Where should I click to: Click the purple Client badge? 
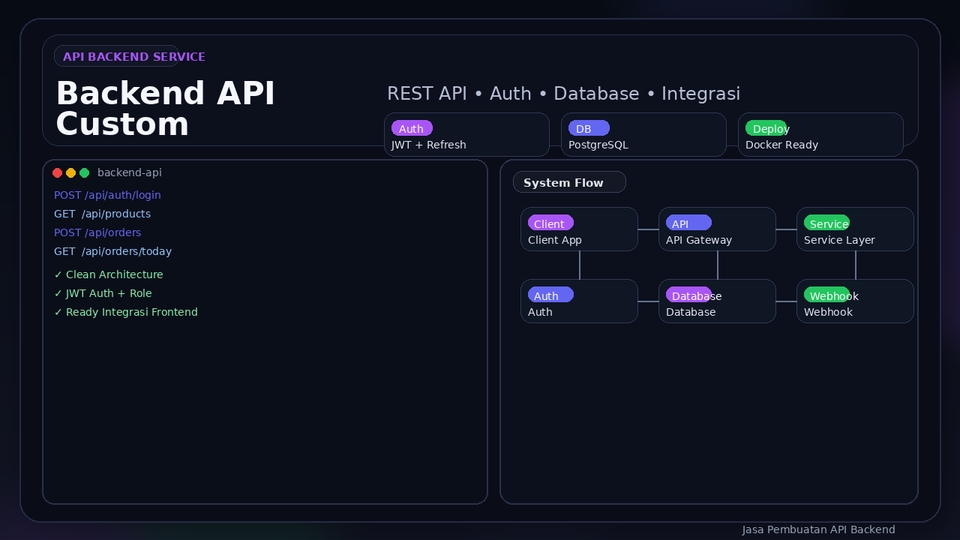(x=550, y=223)
